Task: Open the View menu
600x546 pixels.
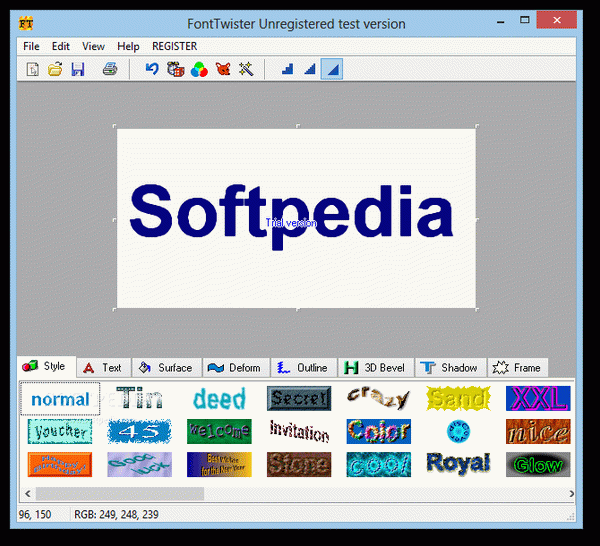Action: (x=93, y=46)
